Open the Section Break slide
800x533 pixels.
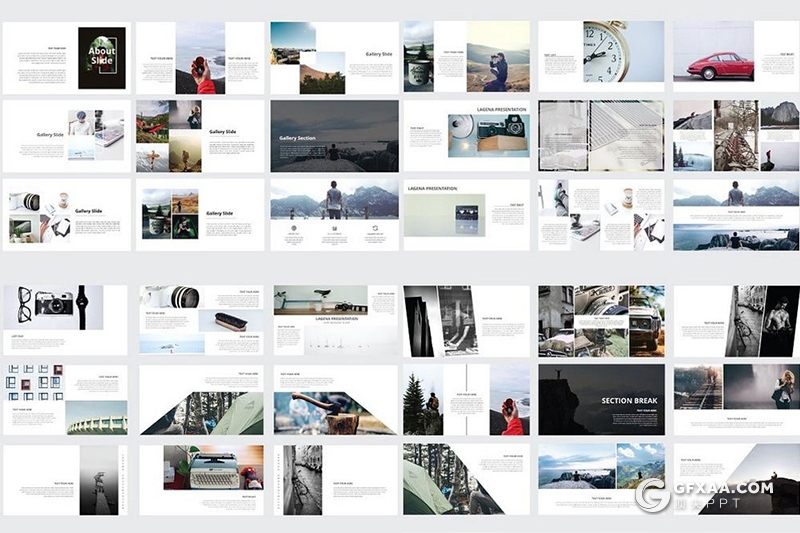click(601, 400)
